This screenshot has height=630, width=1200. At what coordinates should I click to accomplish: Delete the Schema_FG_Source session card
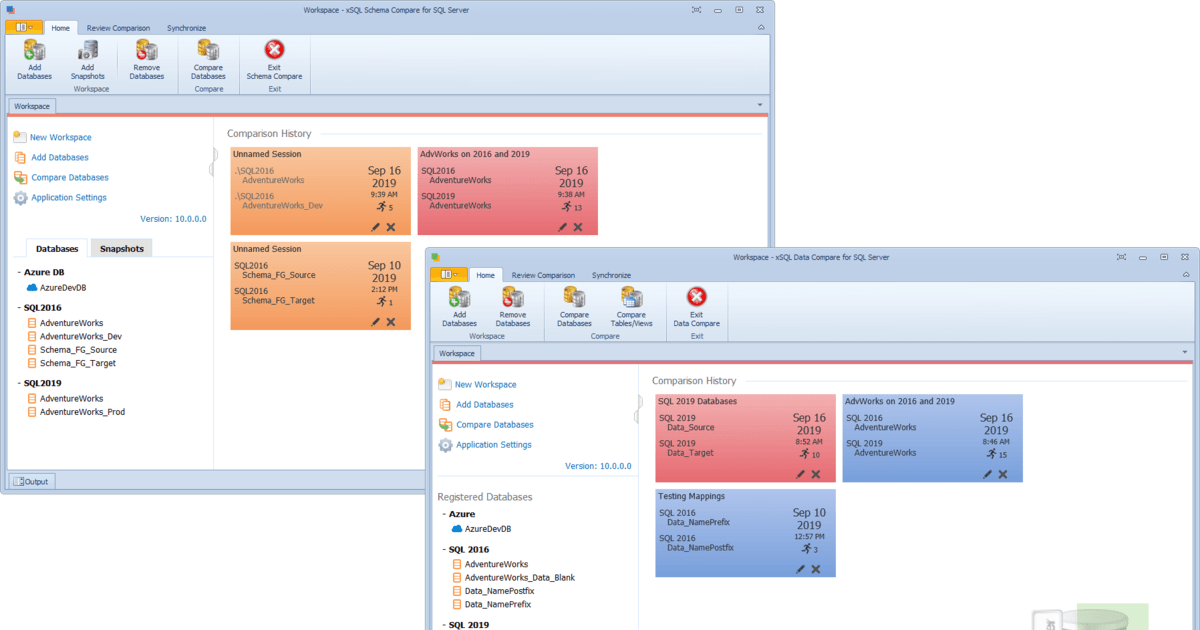click(391, 322)
